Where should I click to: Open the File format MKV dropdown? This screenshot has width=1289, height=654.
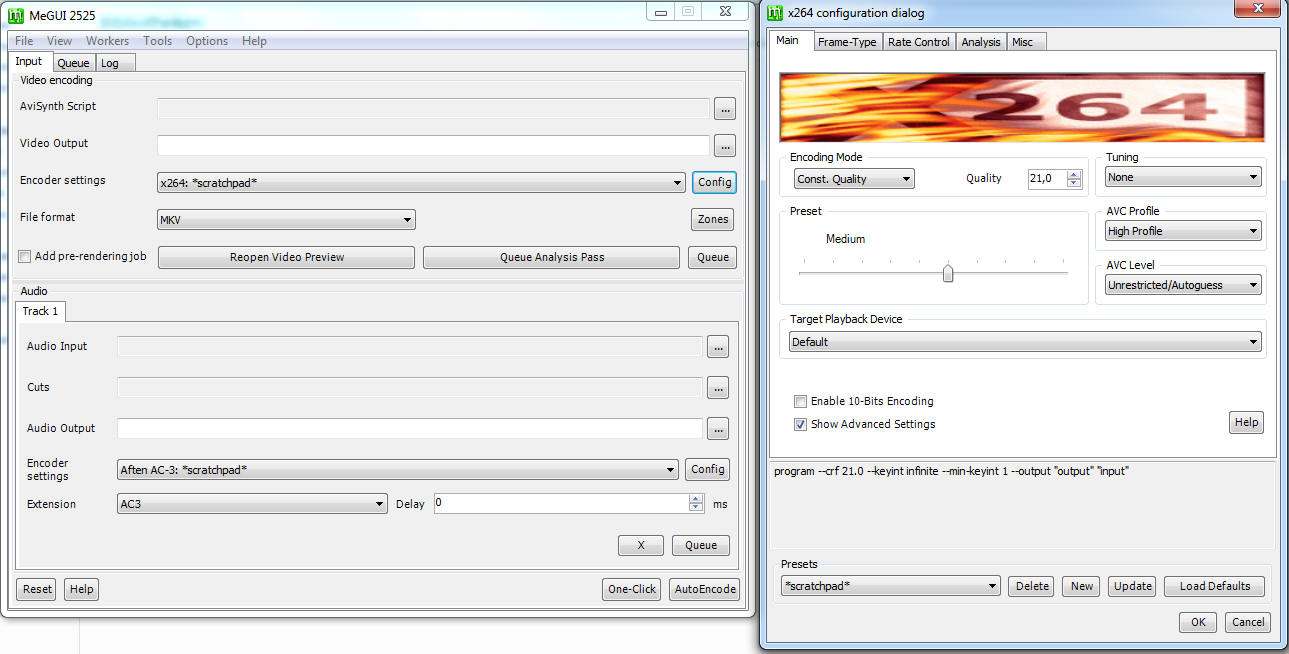click(286, 220)
